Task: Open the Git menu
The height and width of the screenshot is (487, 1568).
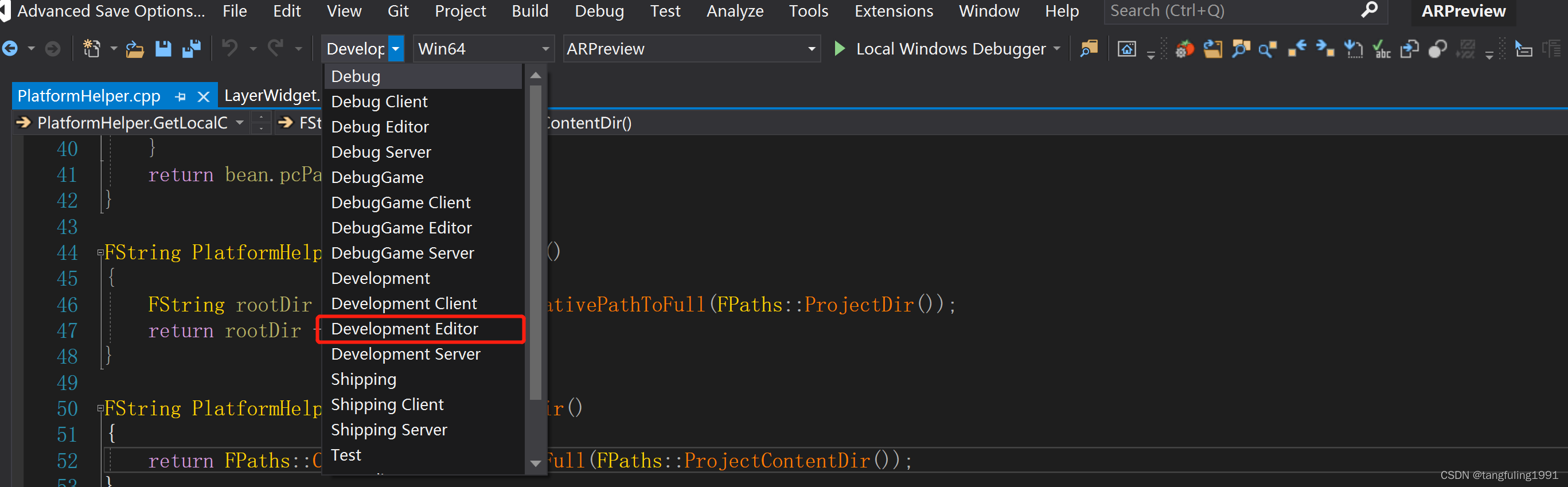Action: pyautogui.click(x=398, y=11)
